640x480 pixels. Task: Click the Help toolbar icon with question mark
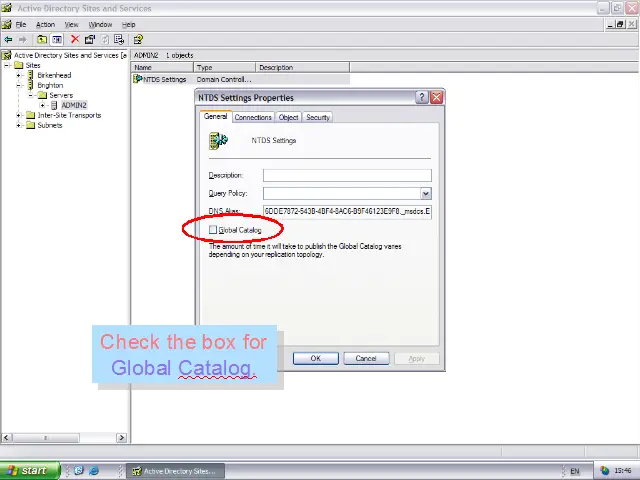point(138,40)
